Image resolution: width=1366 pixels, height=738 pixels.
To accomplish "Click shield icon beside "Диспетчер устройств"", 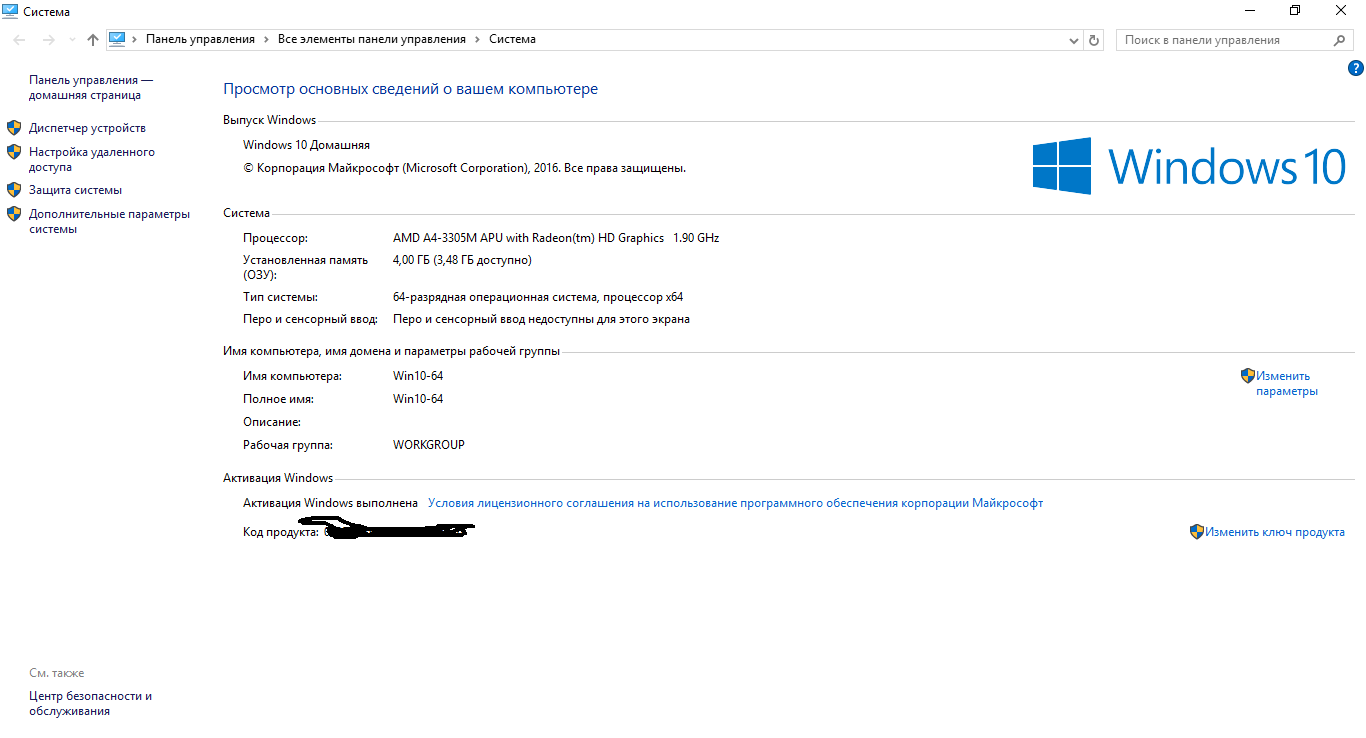I will tap(14, 128).
